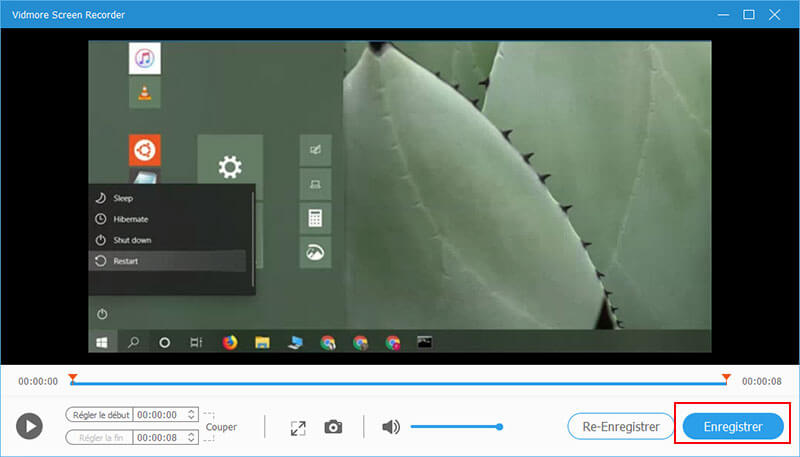Screen dimensions: 800x457
Task: Click the Firefox icon on the taskbar
Action: (230, 342)
